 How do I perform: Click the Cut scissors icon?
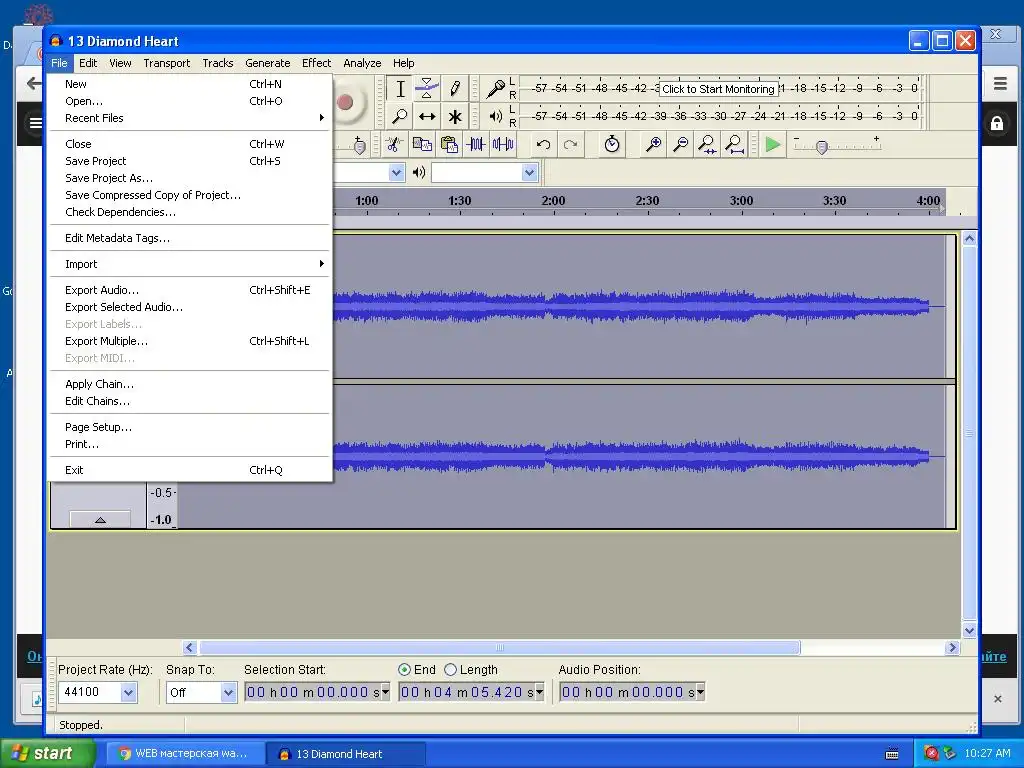click(393, 144)
